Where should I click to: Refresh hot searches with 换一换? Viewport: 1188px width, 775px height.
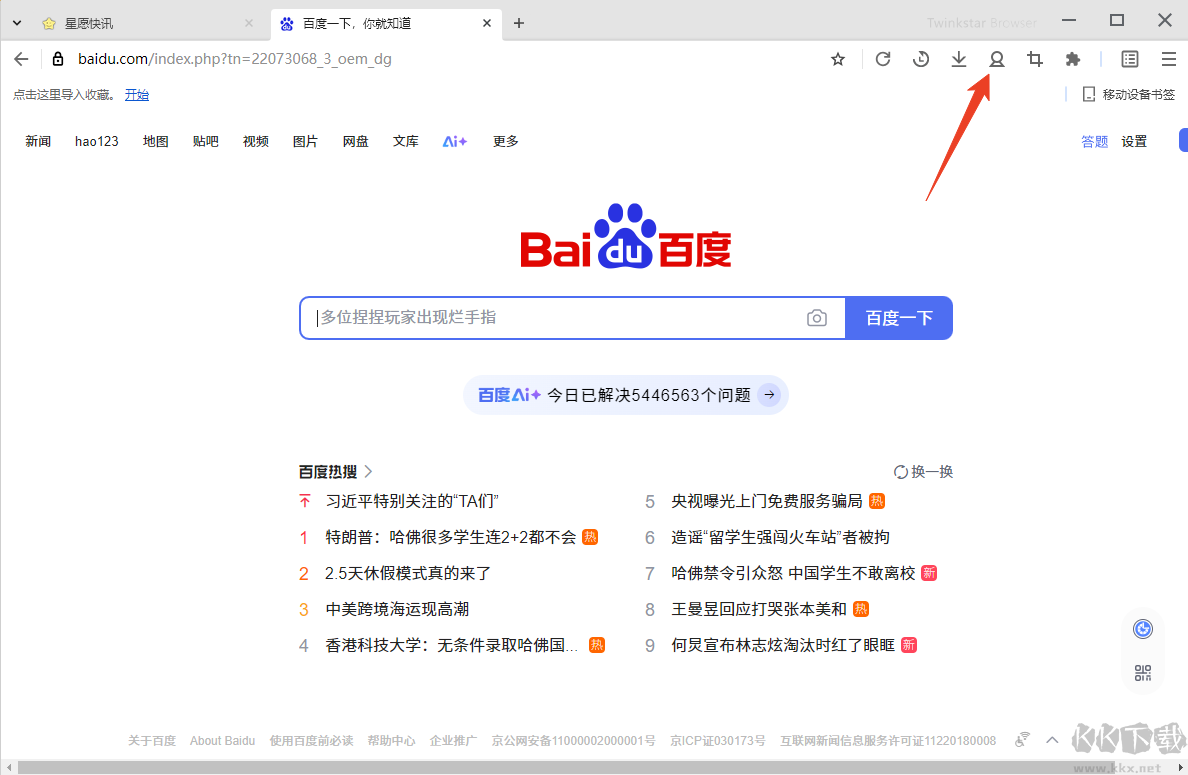pyautogui.click(x=923, y=472)
